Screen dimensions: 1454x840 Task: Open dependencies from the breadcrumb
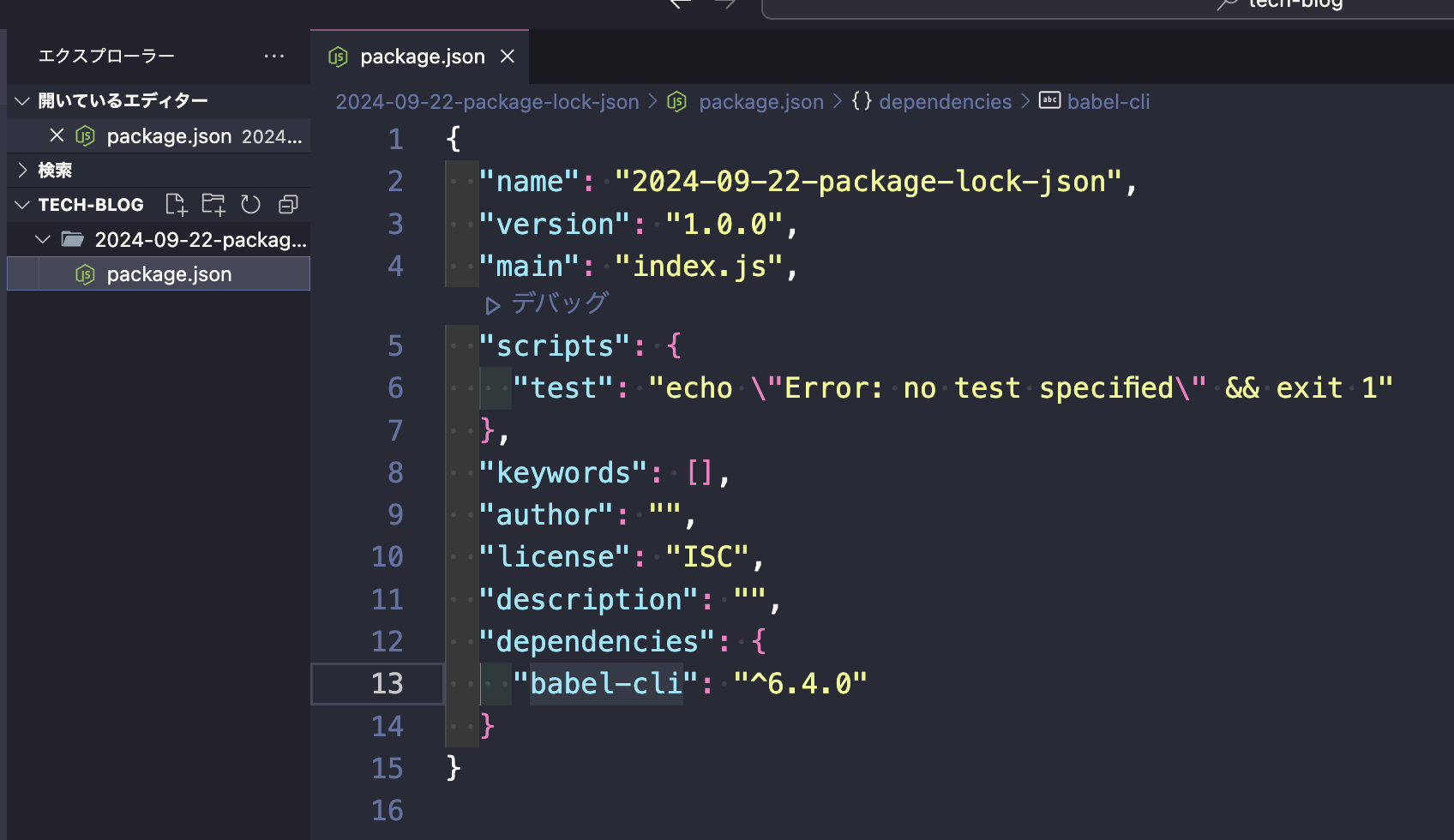coord(946,100)
